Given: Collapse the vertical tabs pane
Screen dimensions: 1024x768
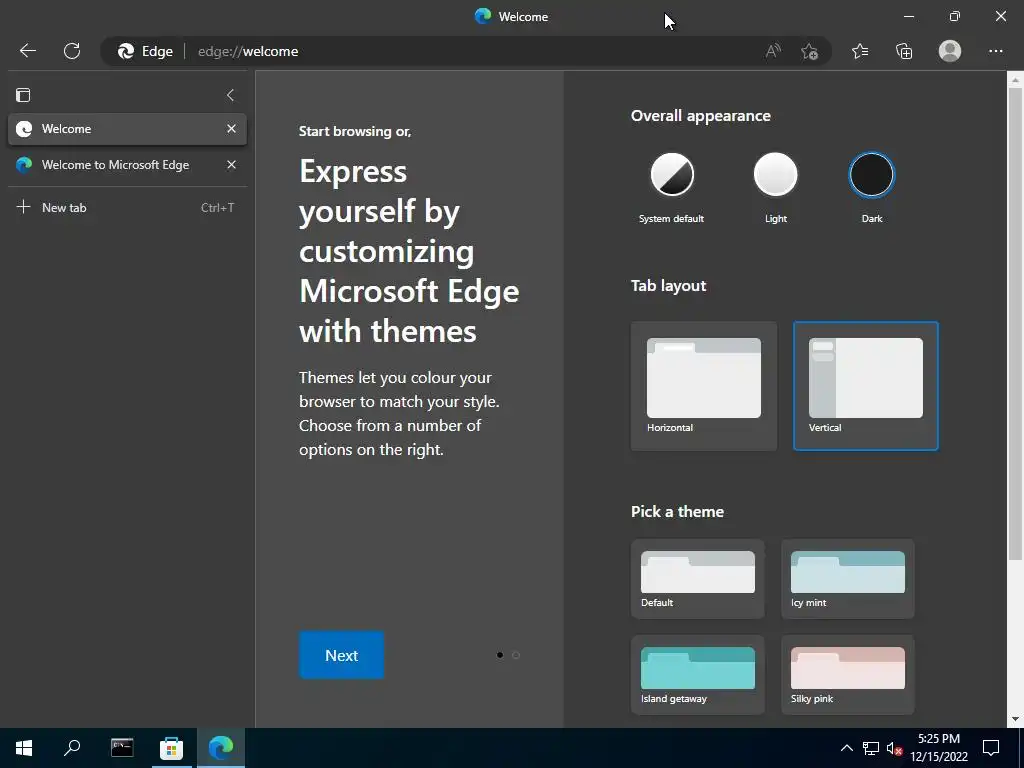Looking at the screenshot, I should (x=231, y=95).
